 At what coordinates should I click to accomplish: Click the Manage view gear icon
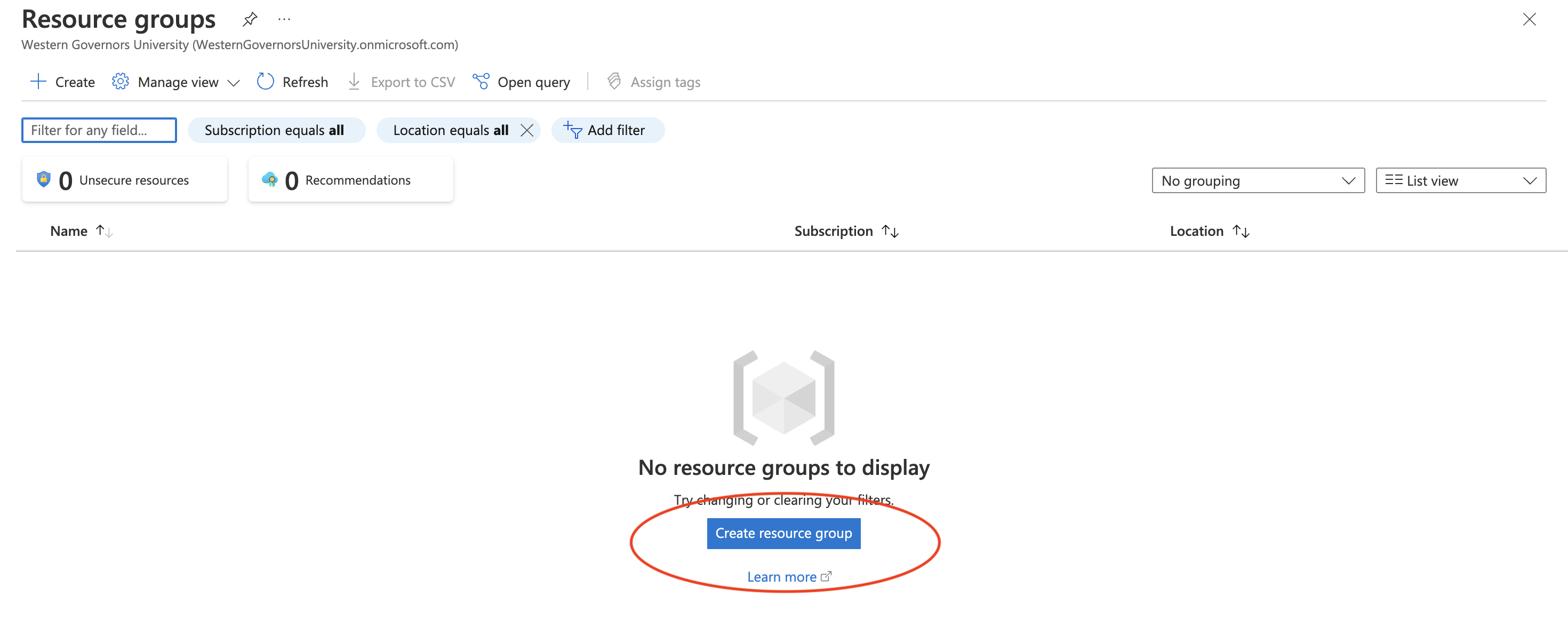pyautogui.click(x=120, y=81)
